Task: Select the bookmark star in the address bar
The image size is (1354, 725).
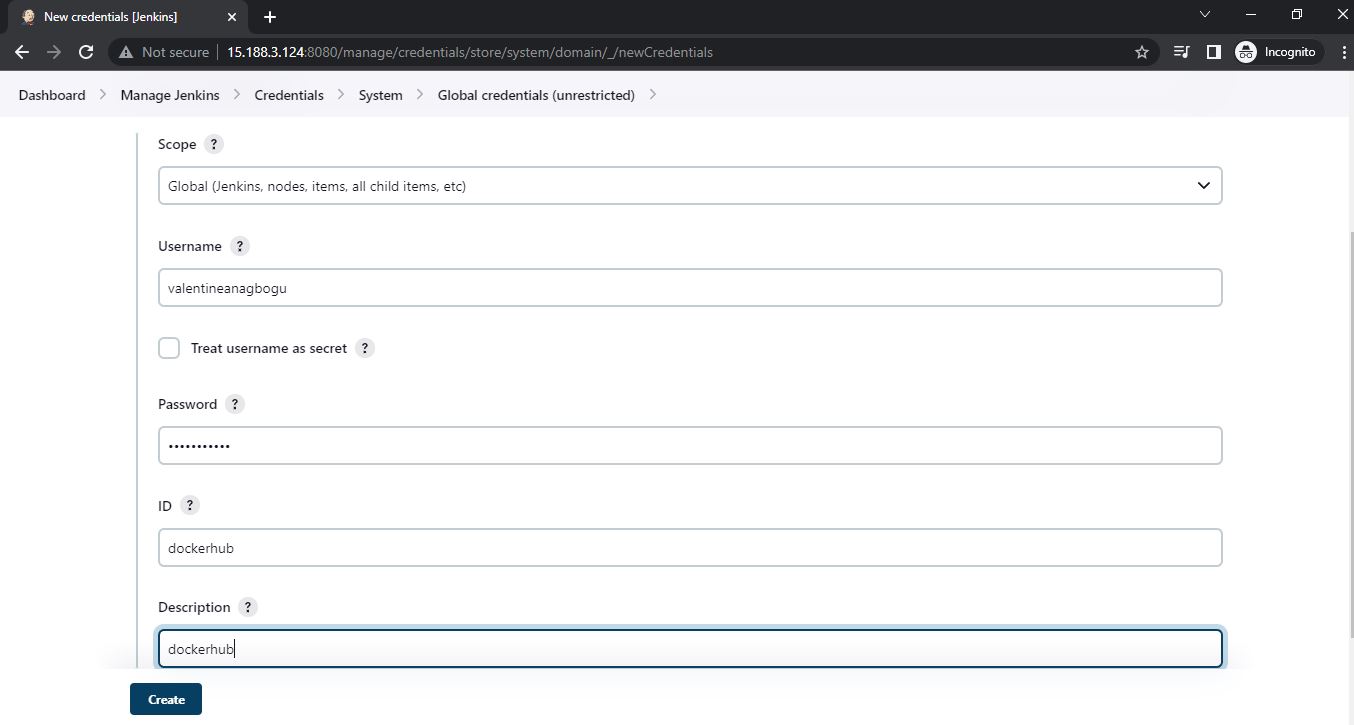Action: (1141, 52)
